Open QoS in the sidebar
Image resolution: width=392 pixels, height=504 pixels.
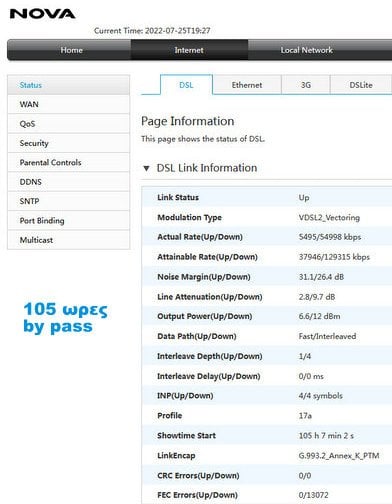68,124
